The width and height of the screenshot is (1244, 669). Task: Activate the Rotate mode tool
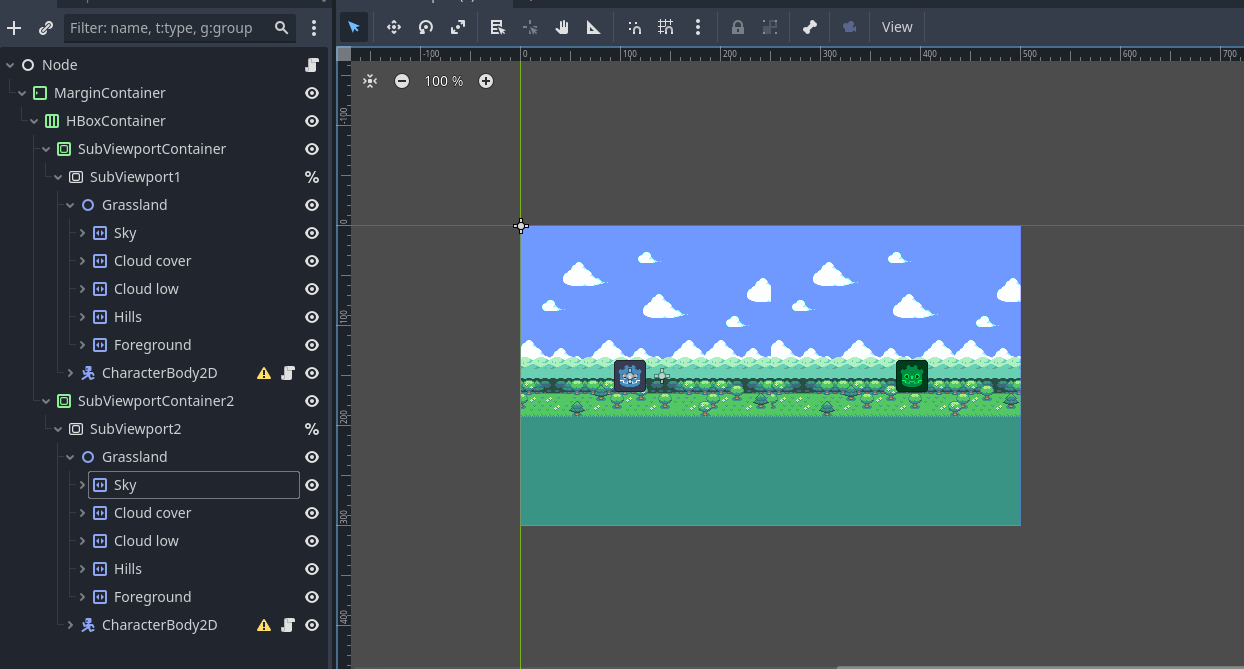pos(425,27)
